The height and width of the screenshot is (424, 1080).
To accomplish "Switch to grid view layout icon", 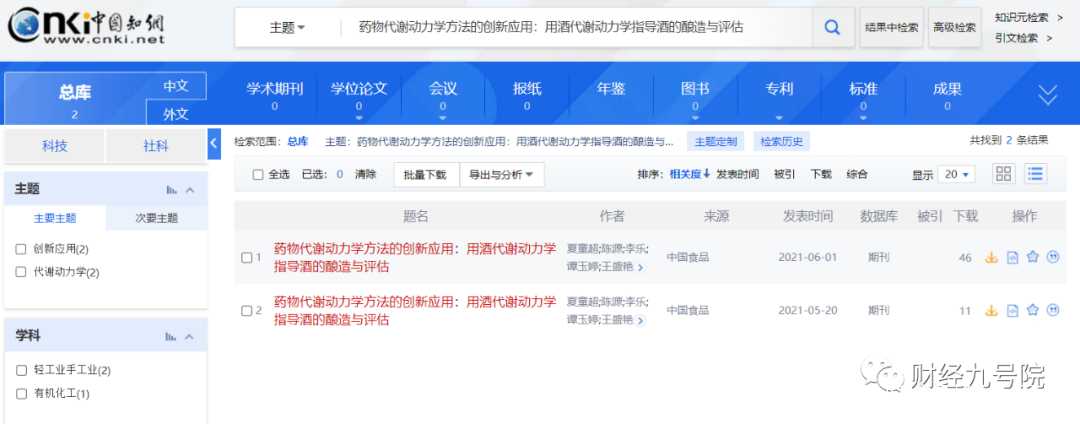I will pyautogui.click(x=1004, y=174).
